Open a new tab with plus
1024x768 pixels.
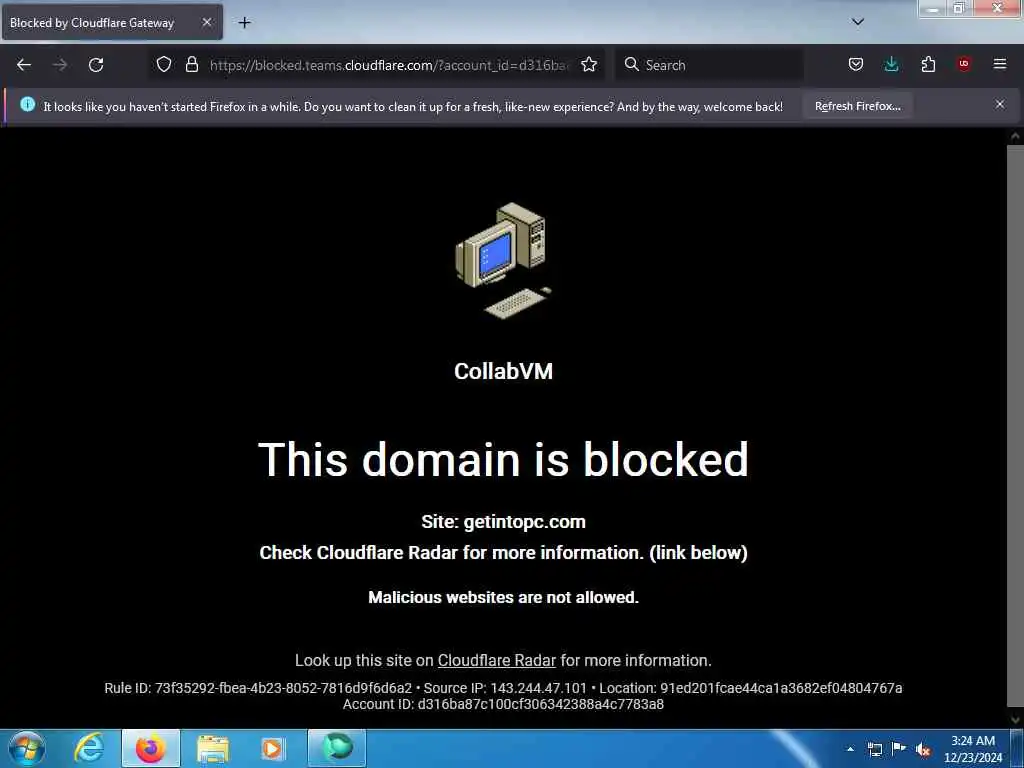(x=244, y=23)
